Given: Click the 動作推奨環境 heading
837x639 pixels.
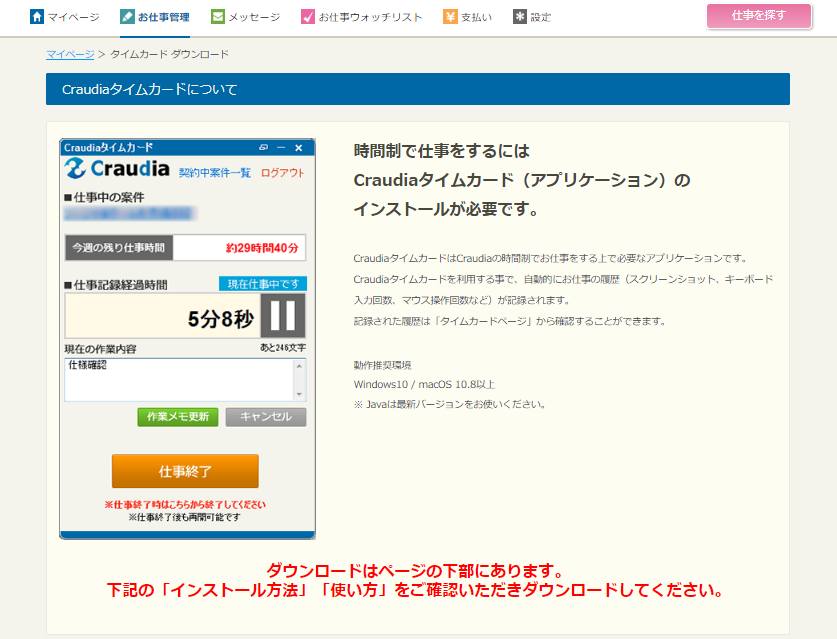Looking at the screenshot, I should [382, 366].
